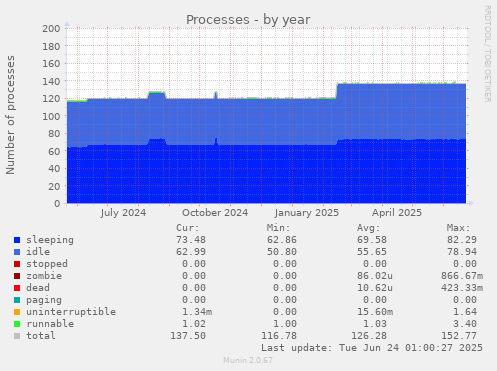Click the y-axis label 140
The width and height of the screenshot is (497, 371).
point(51,81)
